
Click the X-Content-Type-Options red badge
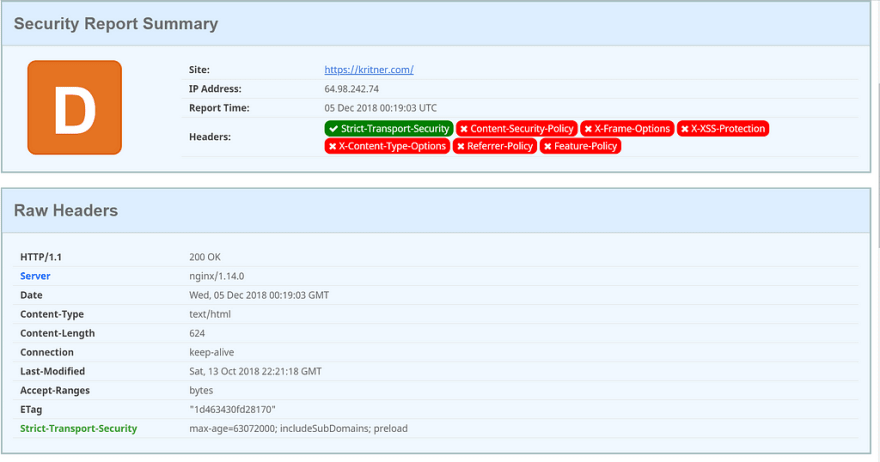(387, 146)
